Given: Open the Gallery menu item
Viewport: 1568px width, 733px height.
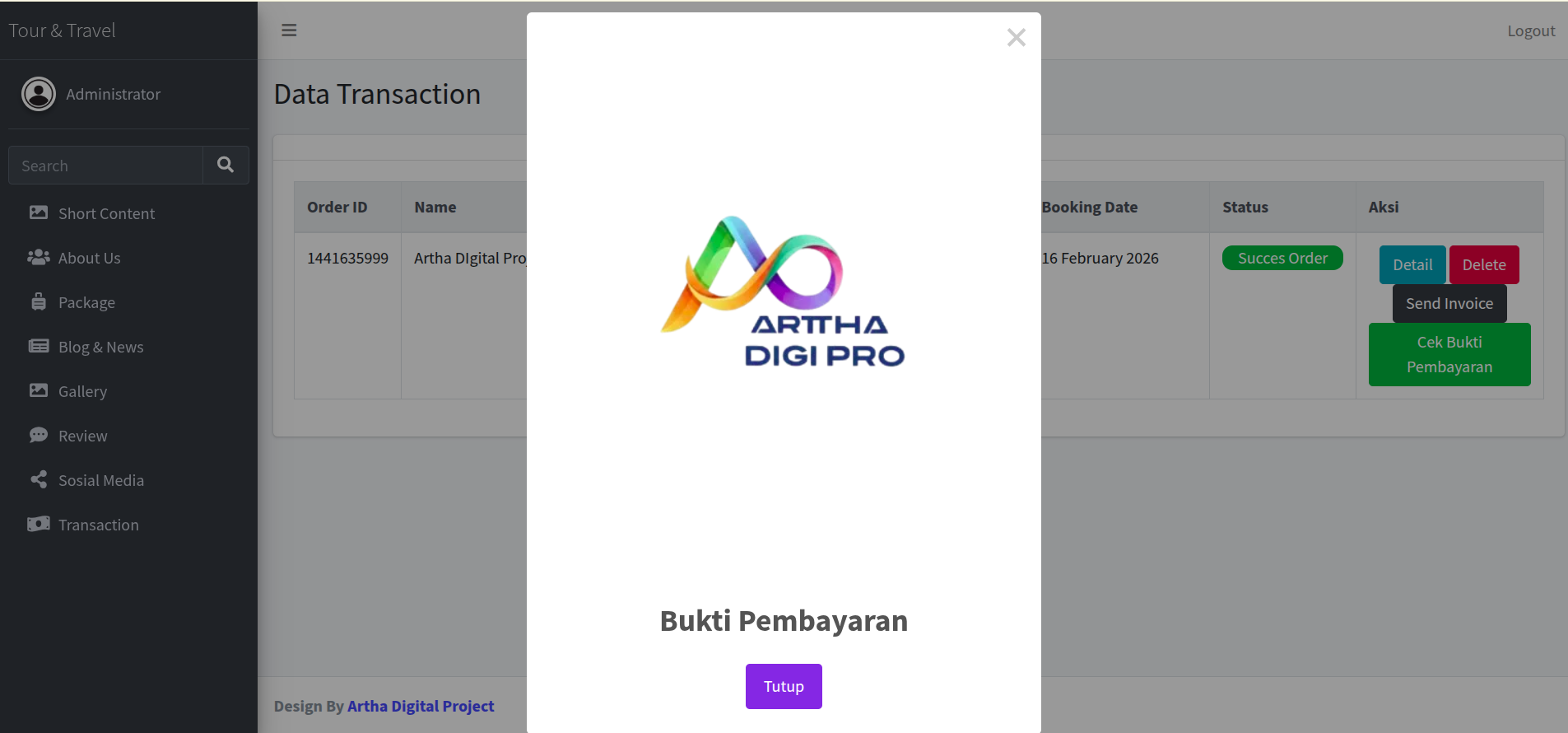Looking at the screenshot, I should tap(82, 391).
